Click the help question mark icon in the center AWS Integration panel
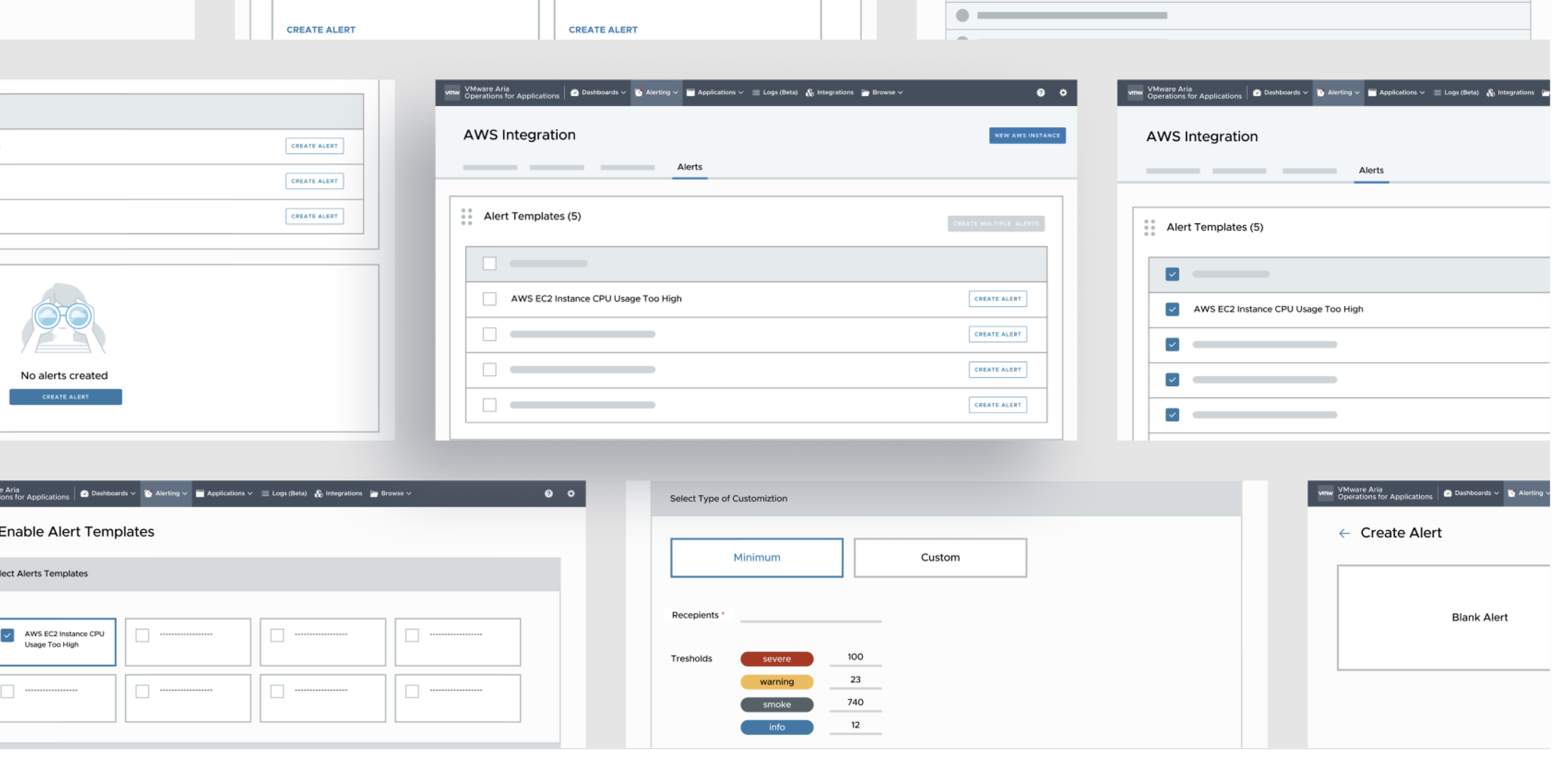This screenshot has width=1568, height=771. (1041, 93)
